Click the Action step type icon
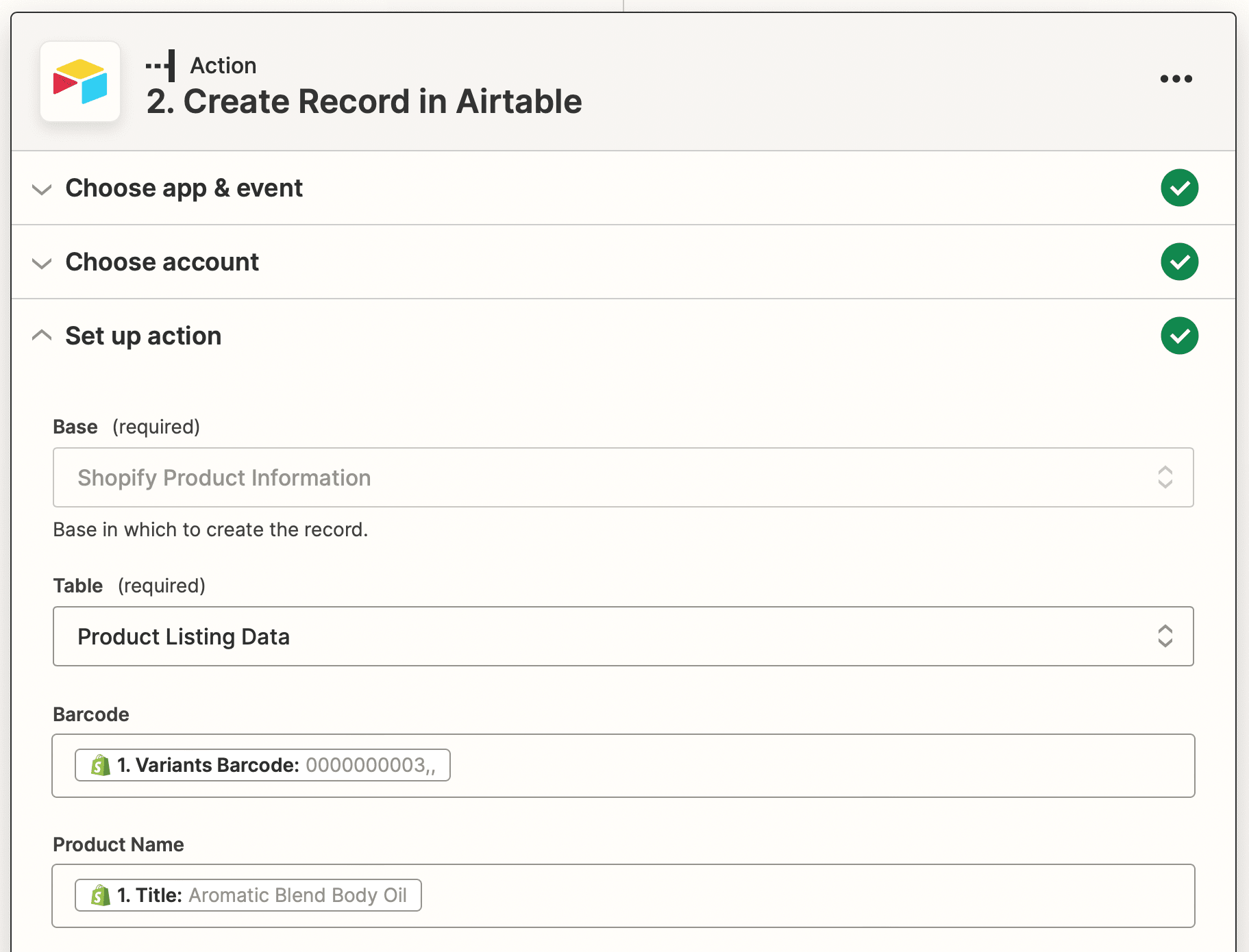1249x952 pixels. point(161,66)
